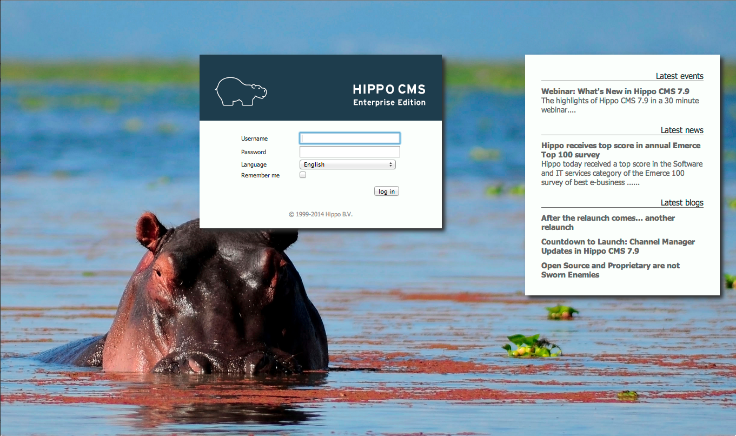Click the Latest news heading

682,130
